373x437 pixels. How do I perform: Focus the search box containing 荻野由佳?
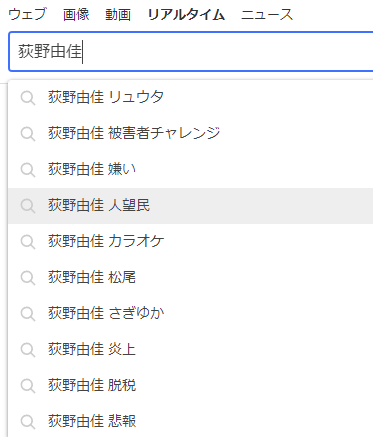[191, 52]
